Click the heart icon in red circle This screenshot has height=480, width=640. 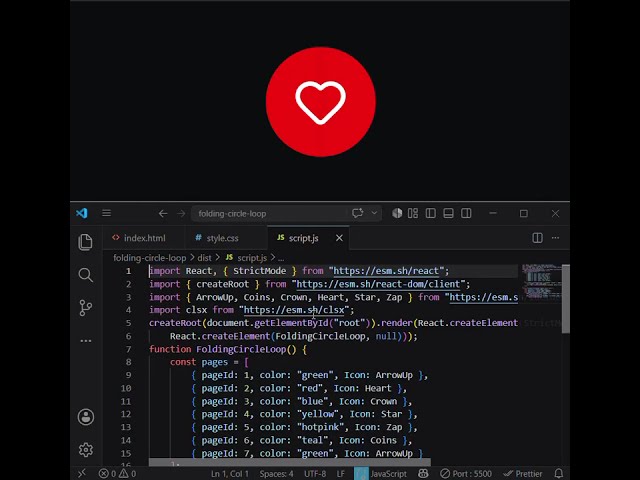[x=320, y=102]
